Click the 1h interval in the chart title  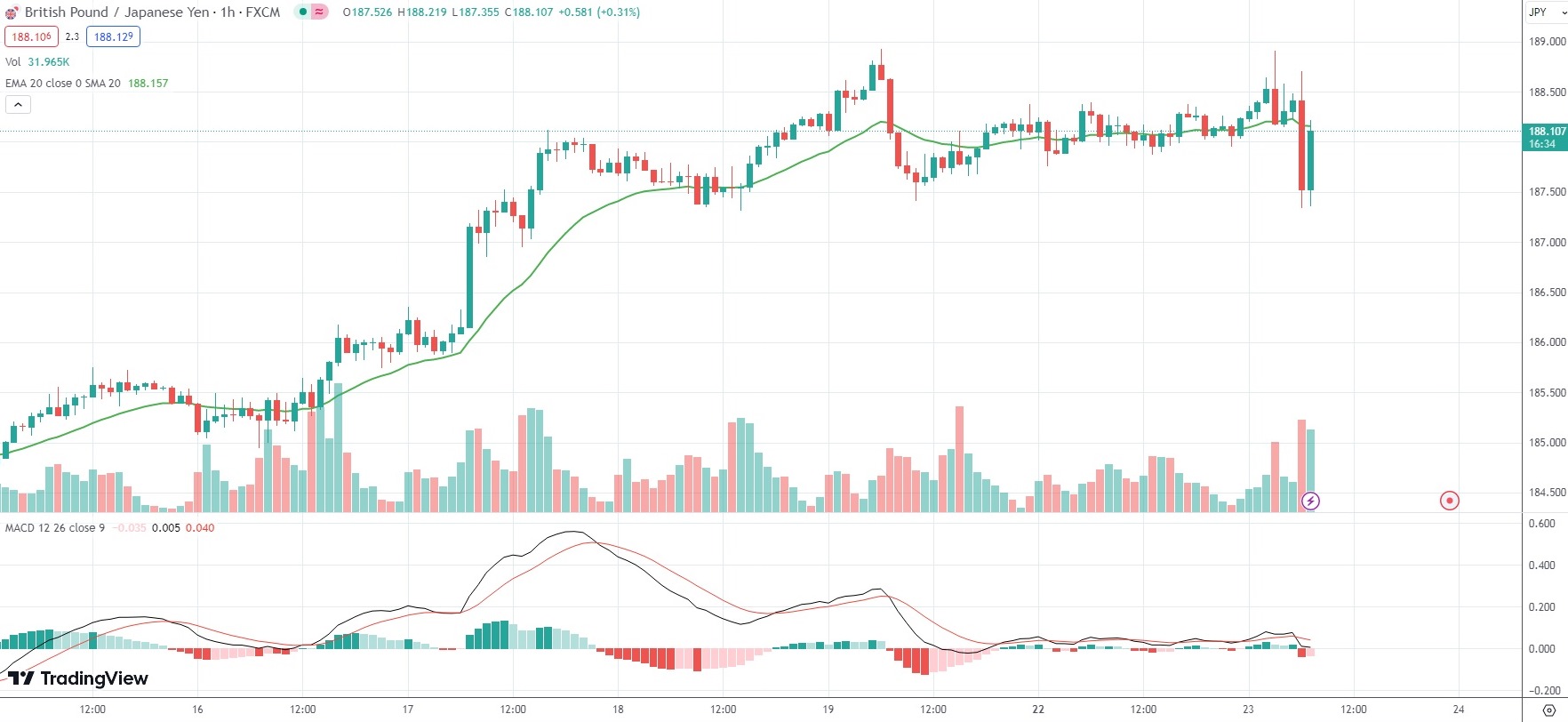[228, 12]
